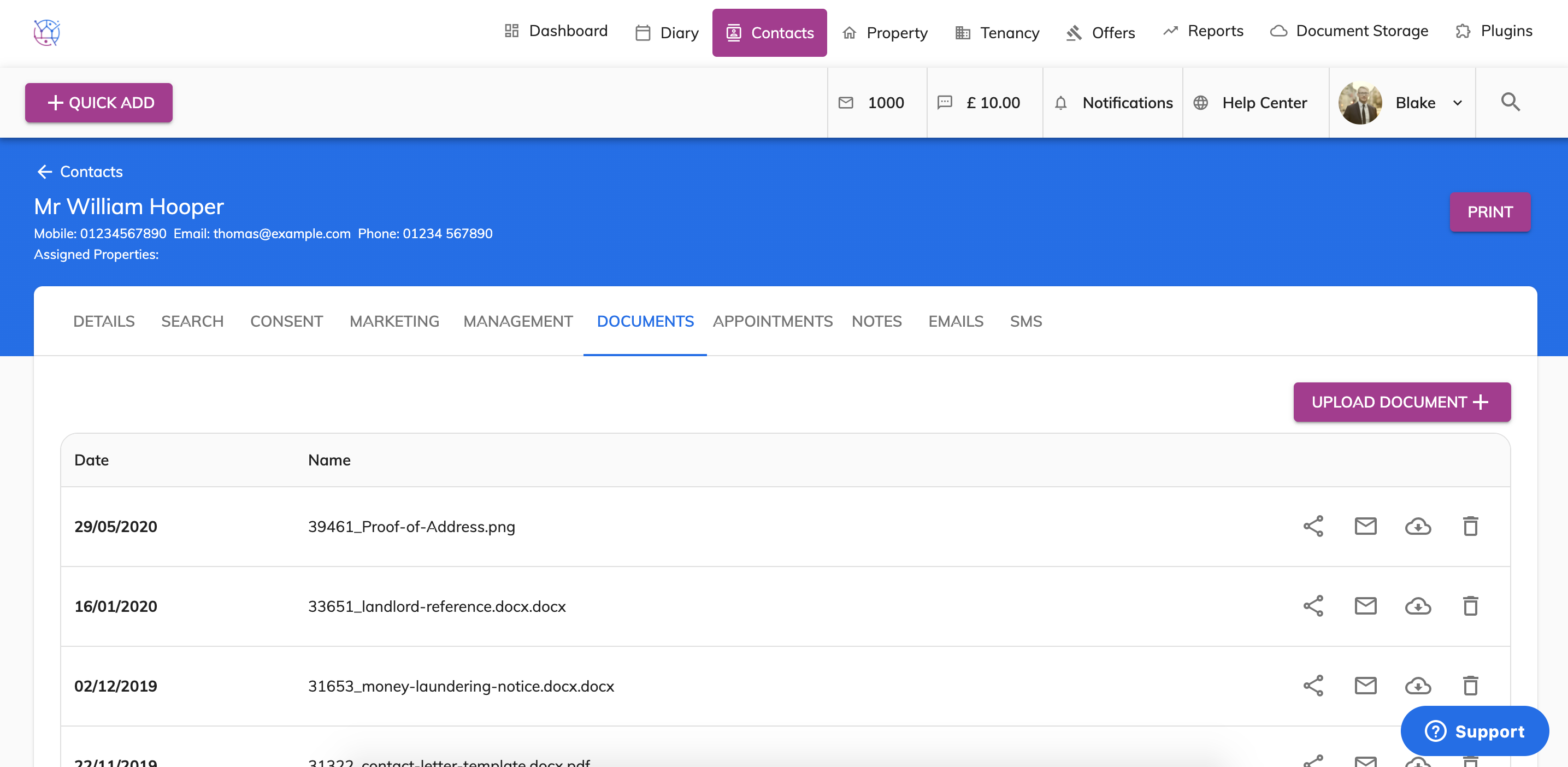This screenshot has width=1568, height=767.
Task: Delete the Proof-of-Address.png document
Action: (1470, 526)
